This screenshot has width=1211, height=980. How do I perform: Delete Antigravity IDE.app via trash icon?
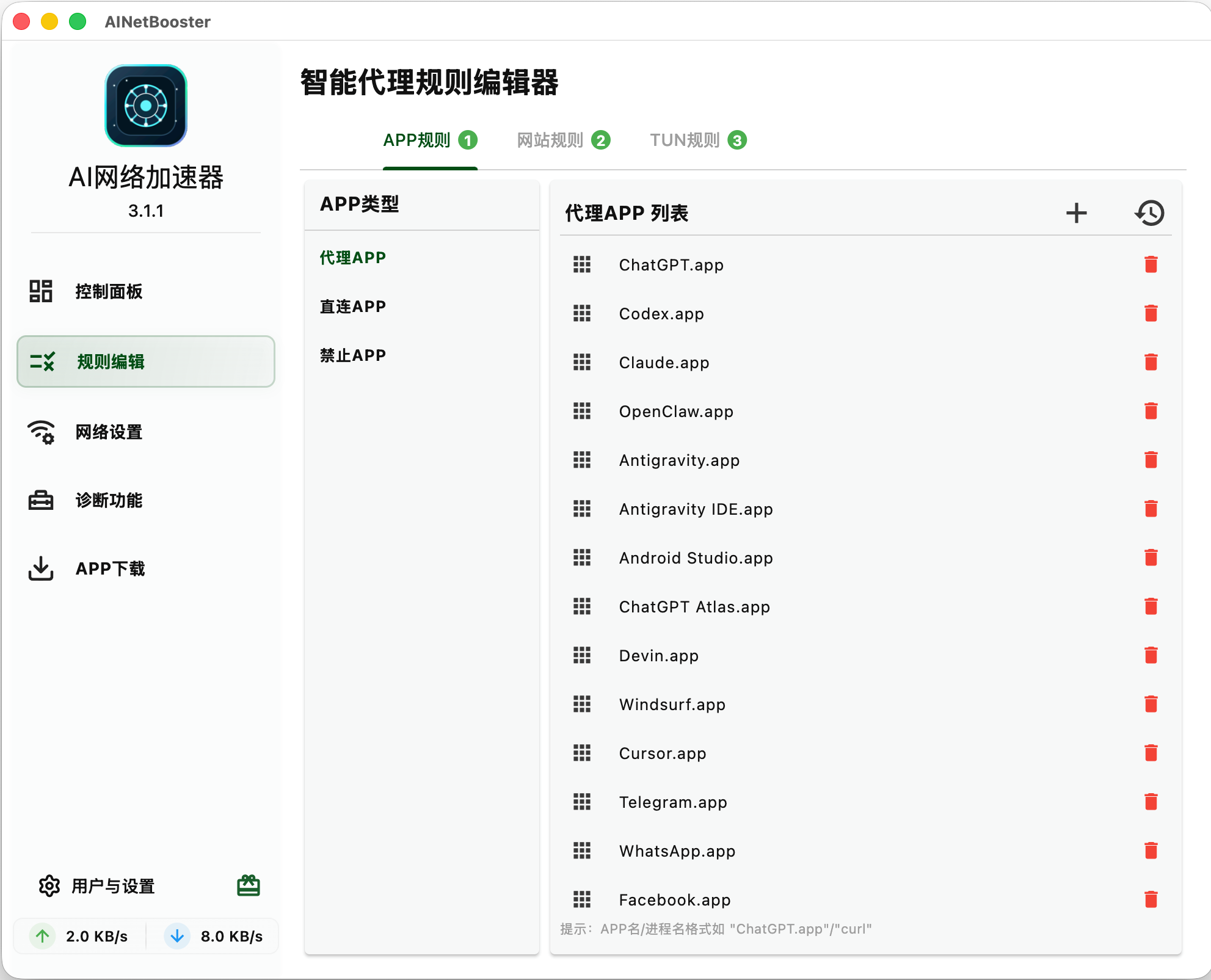pos(1151,509)
